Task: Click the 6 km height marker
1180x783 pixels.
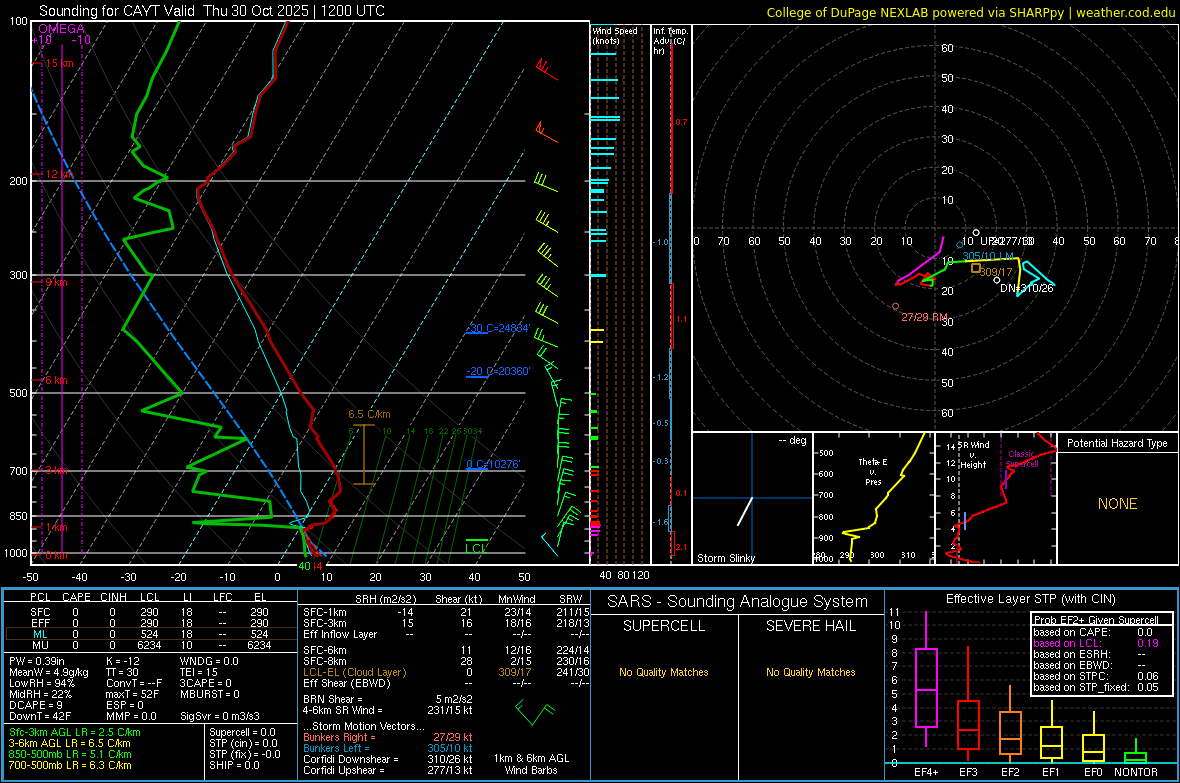Action: pyautogui.click(x=56, y=380)
